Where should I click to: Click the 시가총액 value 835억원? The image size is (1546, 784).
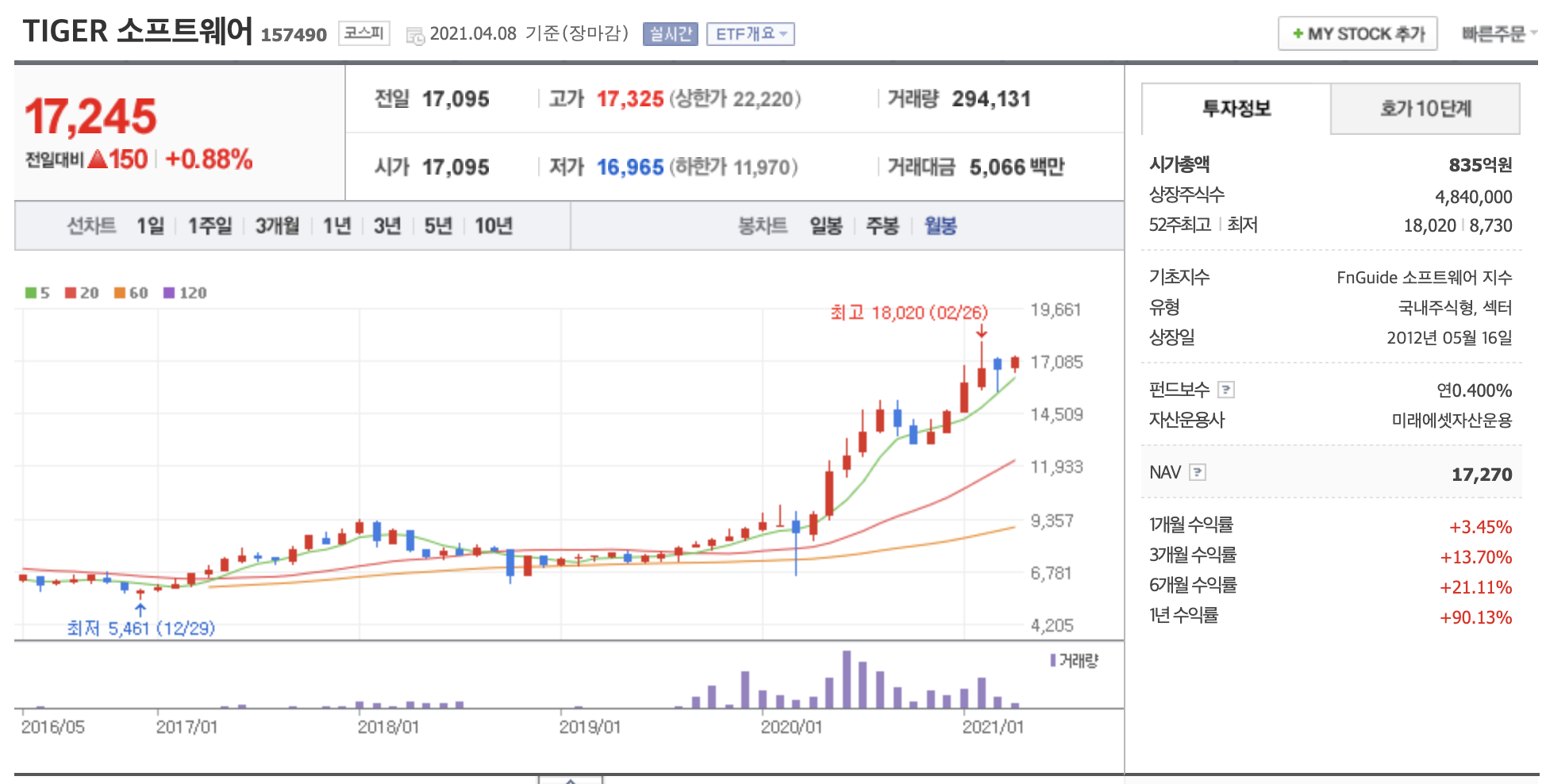coord(1480,165)
